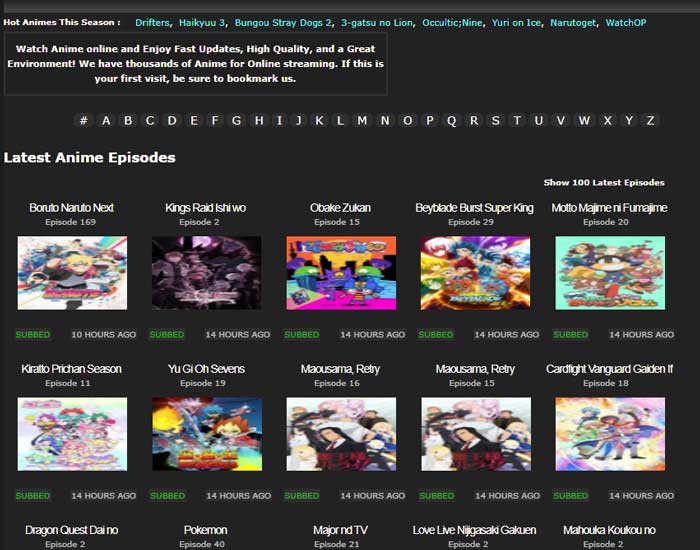Image resolution: width=700 pixels, height=550 pixels.
Task: Open the Yuri on Ice link
Action: [x=516, y=23]
